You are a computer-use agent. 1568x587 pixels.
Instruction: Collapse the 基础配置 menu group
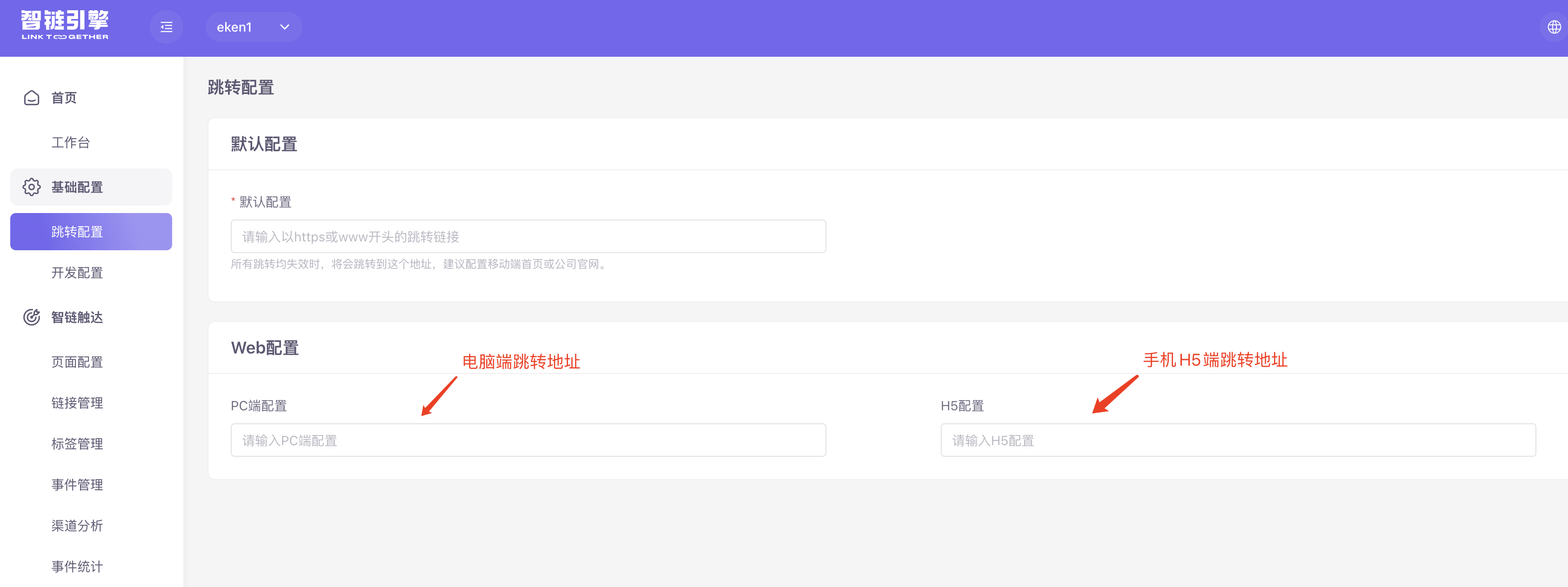pos(91,187)
